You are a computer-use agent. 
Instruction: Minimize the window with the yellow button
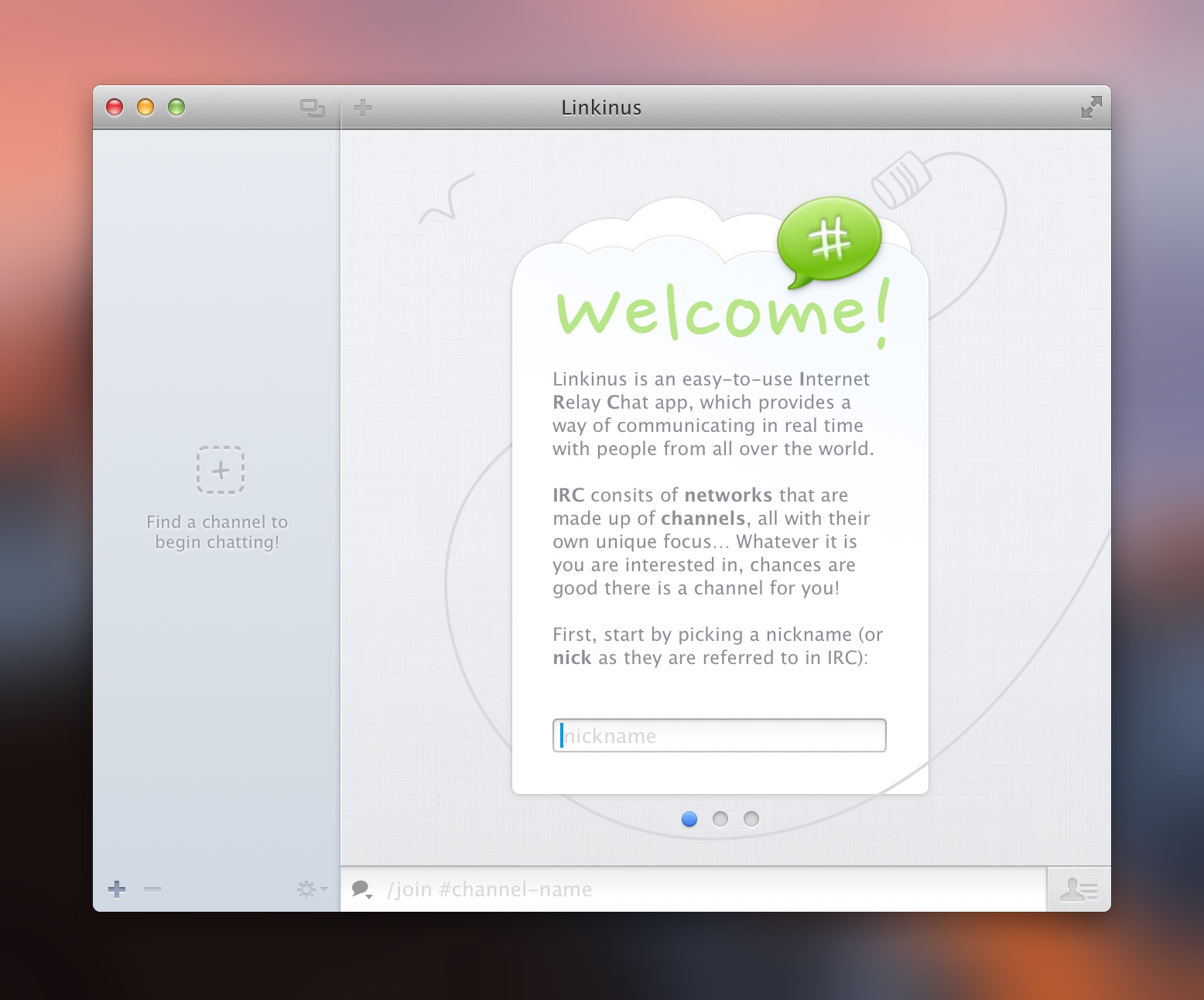[x=145, y=108]
